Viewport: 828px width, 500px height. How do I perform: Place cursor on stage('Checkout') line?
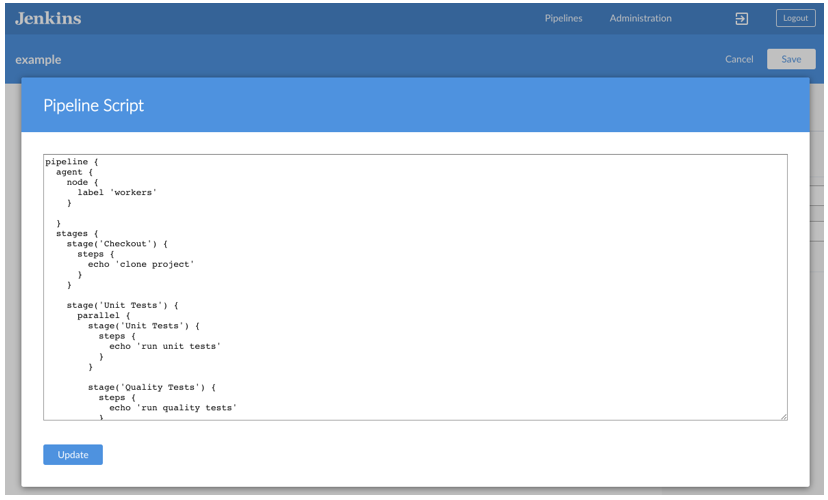coord(117,243)
